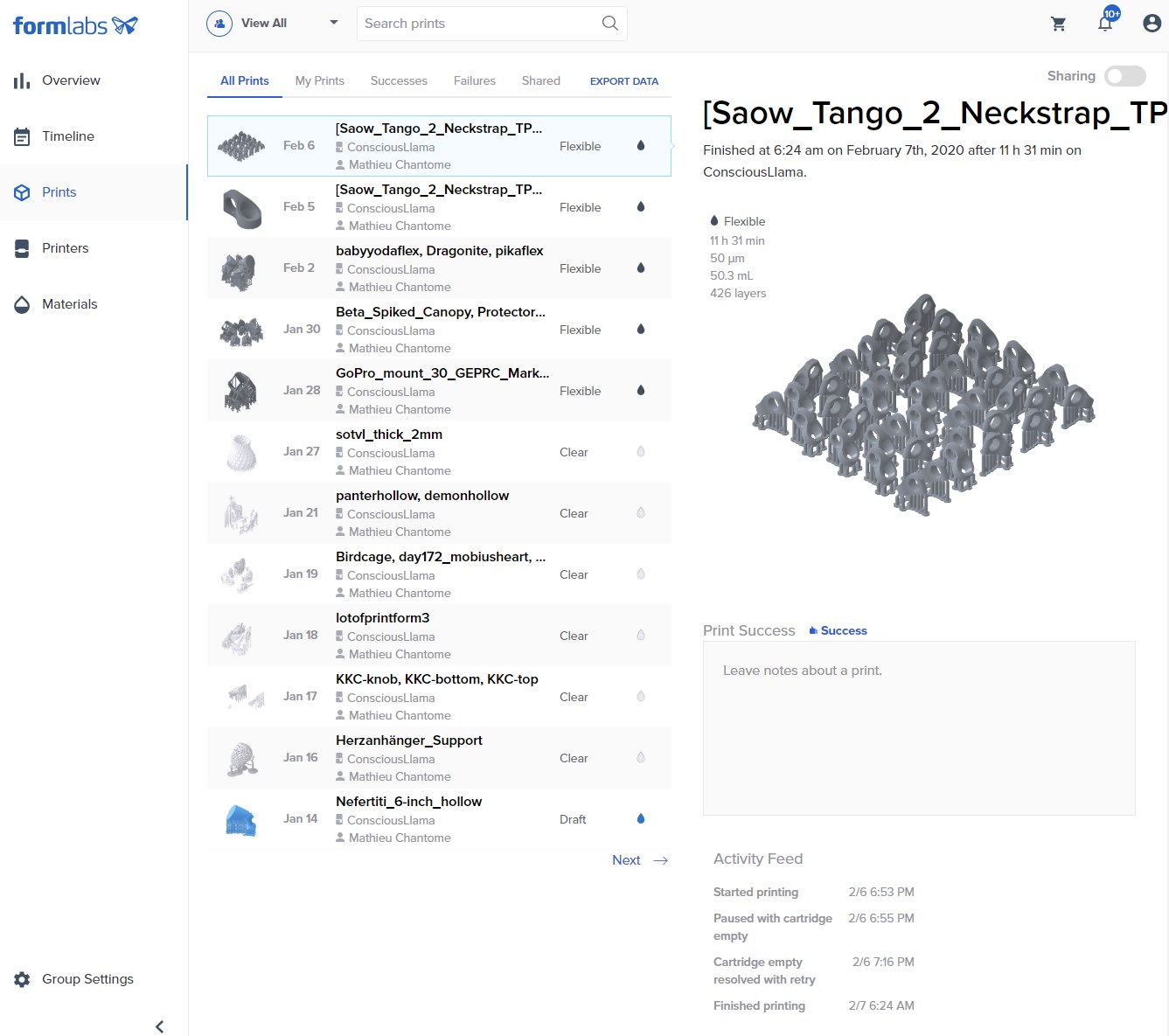Click the search magnifier icon
This screenshot has width=1169, height=1036.
(610, 24)
